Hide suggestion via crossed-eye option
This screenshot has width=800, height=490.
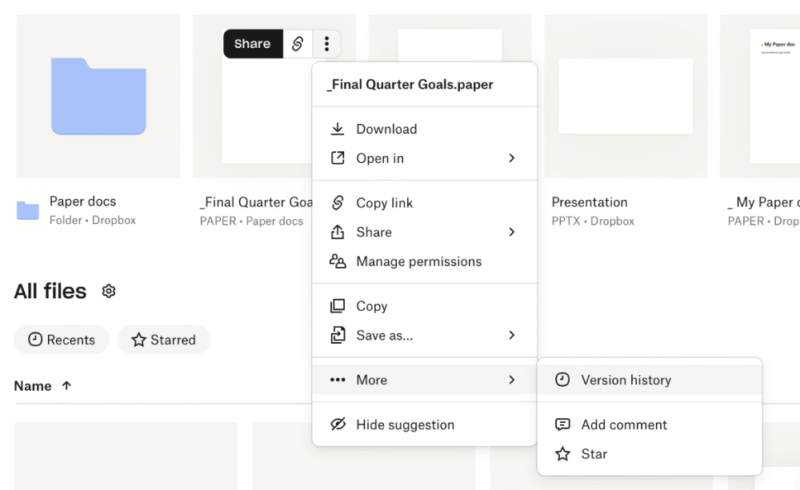coord(392,425)
